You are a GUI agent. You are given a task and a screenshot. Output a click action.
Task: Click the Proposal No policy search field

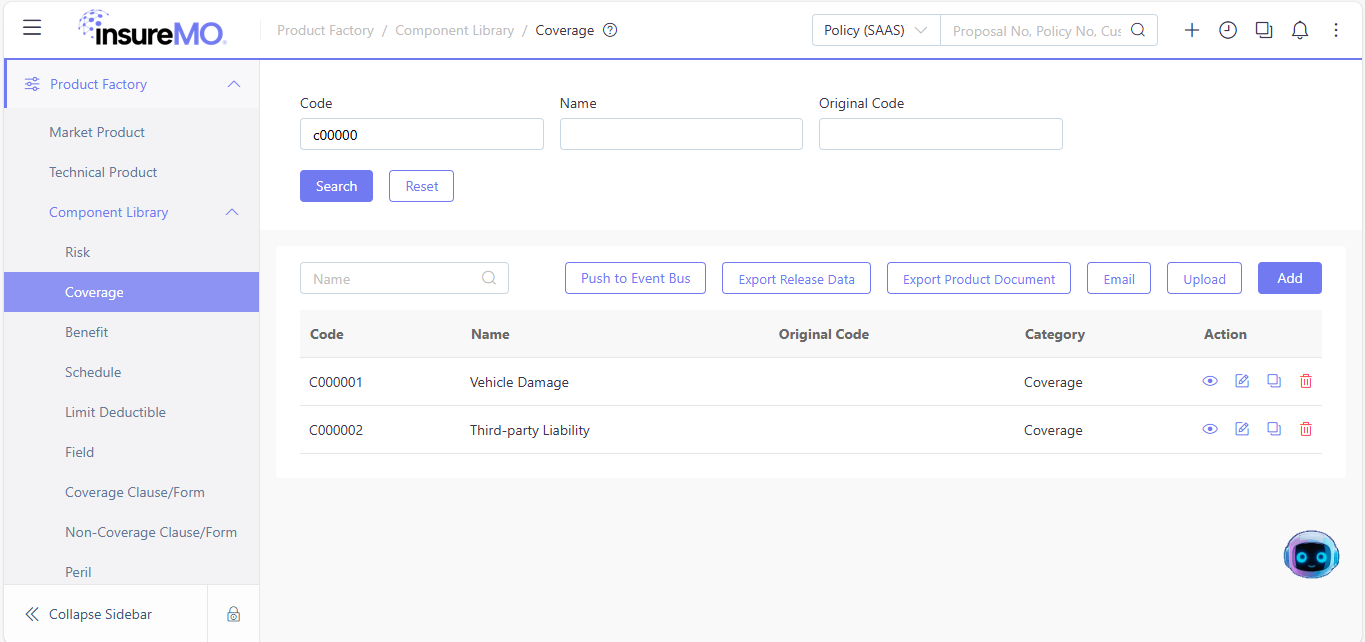[x=1037, y=30]
